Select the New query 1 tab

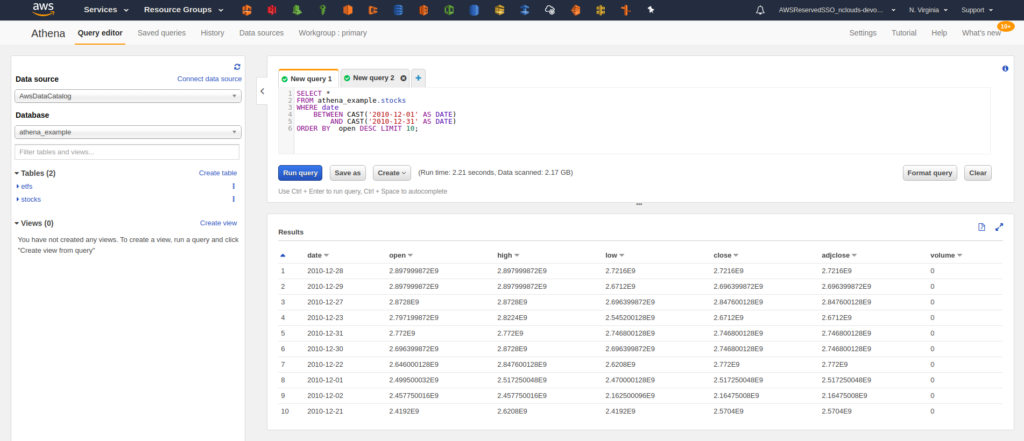308,78
